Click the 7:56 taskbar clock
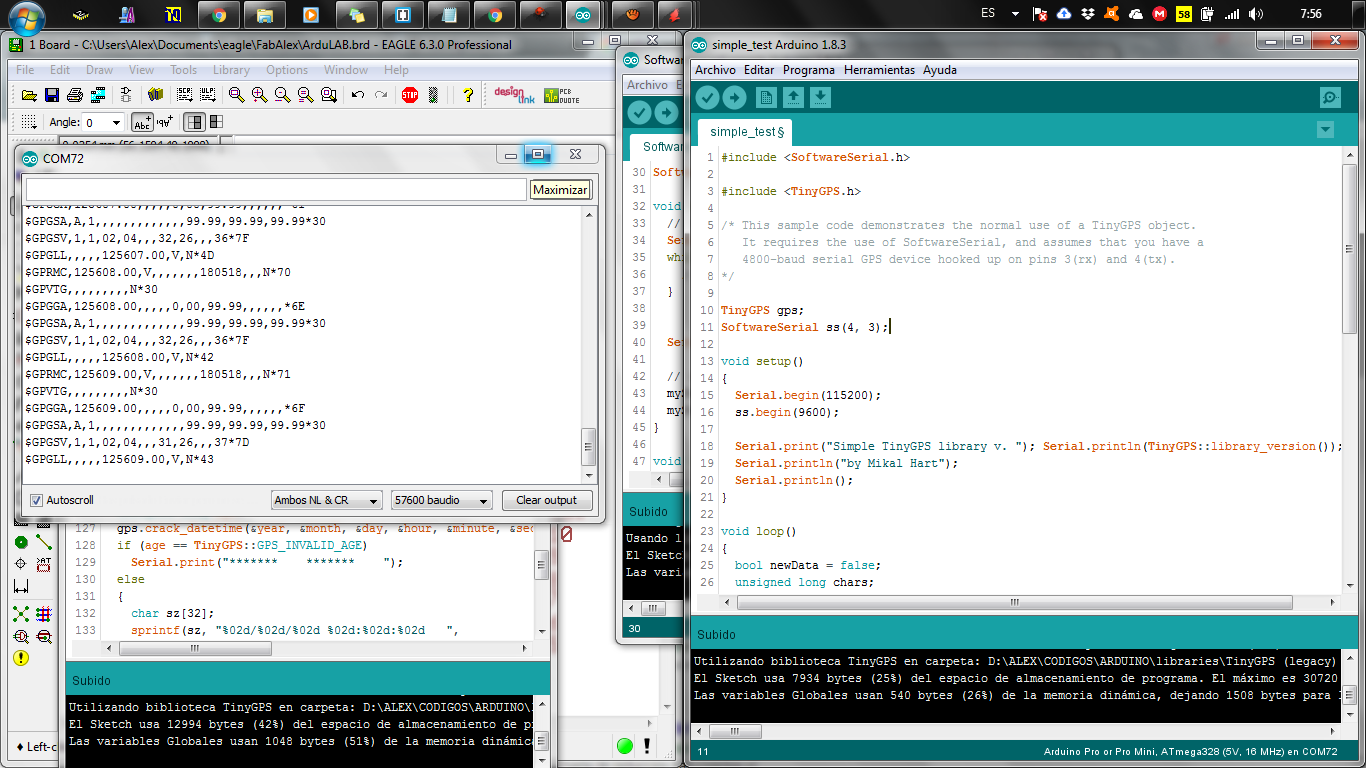Screen dimensions: 1366x768 coord(1311,14)
